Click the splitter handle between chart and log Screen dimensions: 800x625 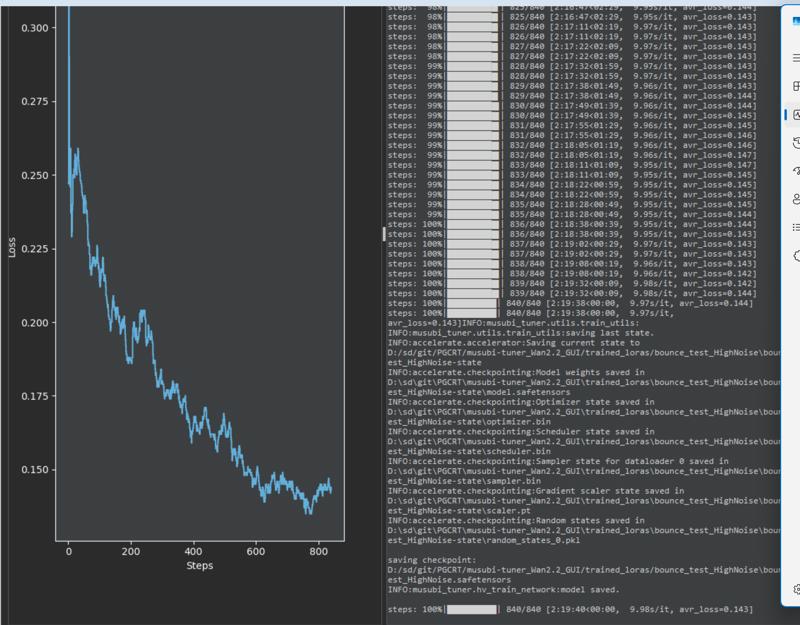(384, 234)
